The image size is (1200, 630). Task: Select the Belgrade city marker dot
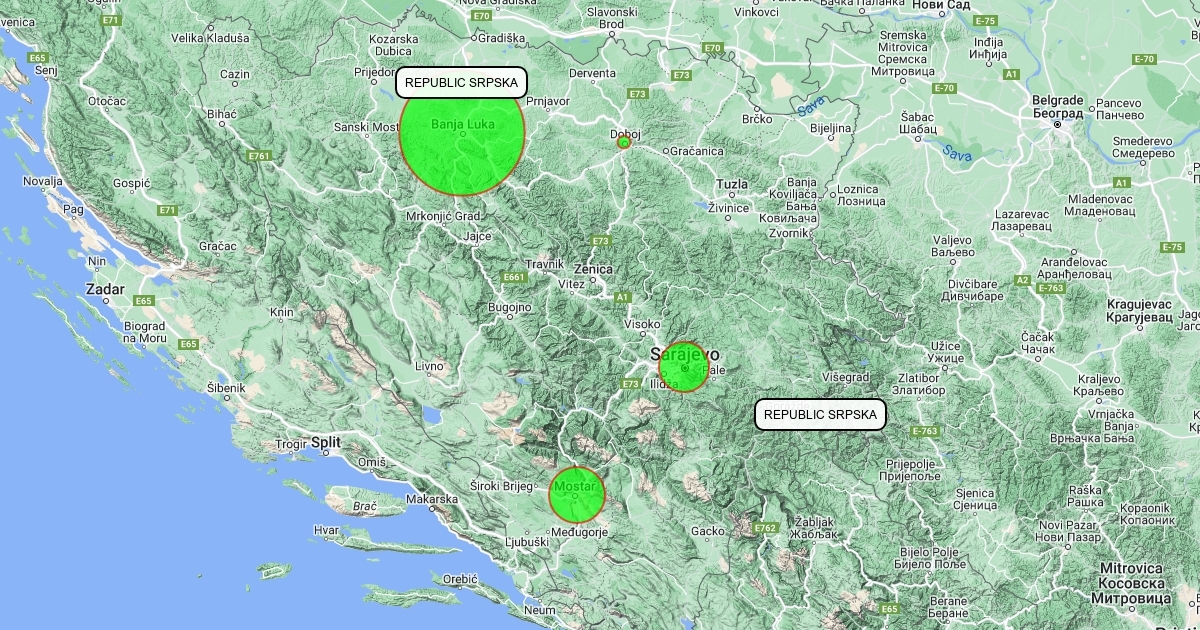(1057, 123)
